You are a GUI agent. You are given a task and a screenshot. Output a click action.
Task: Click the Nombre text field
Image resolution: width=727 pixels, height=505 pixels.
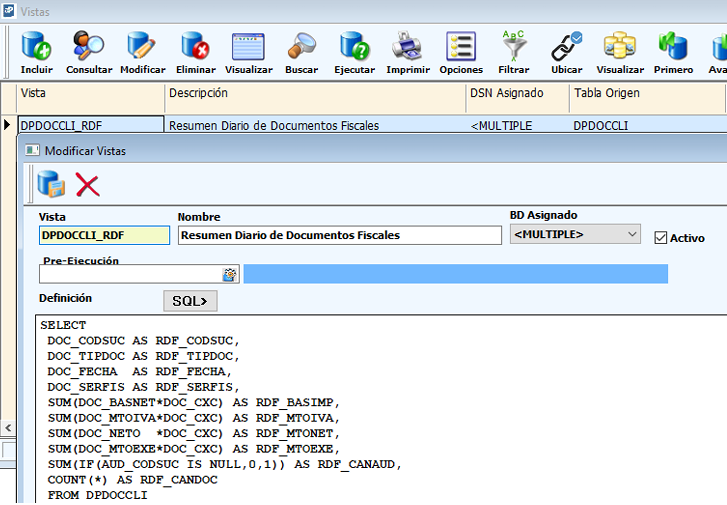[339, 235]
